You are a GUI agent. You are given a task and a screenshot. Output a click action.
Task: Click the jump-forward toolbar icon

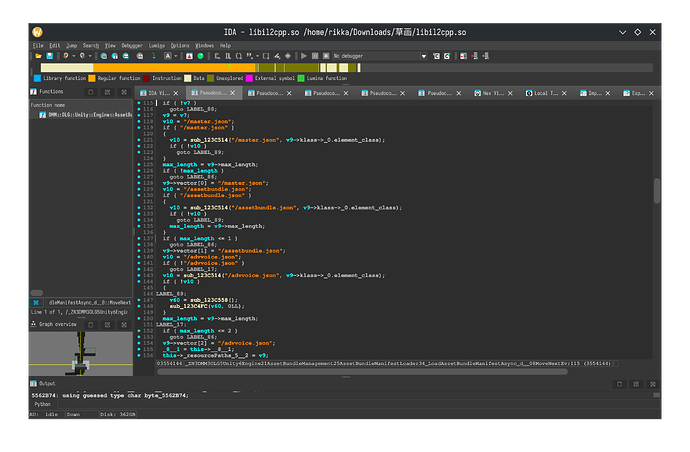pos(82,56)
